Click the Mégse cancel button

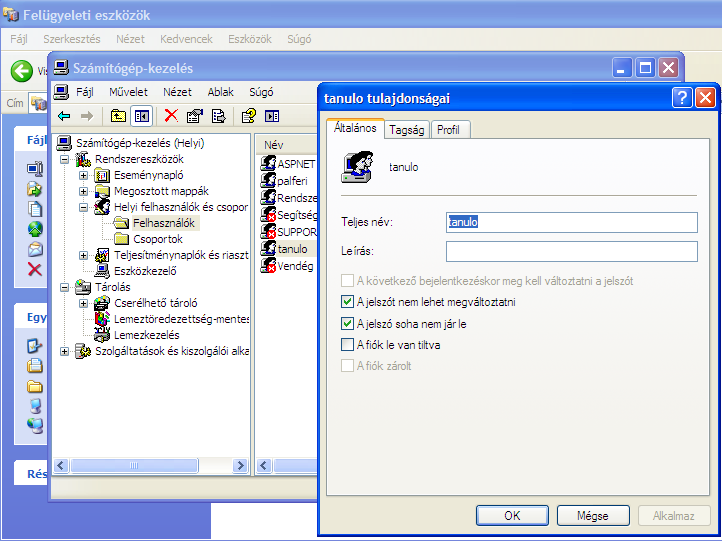coord(593,516)
